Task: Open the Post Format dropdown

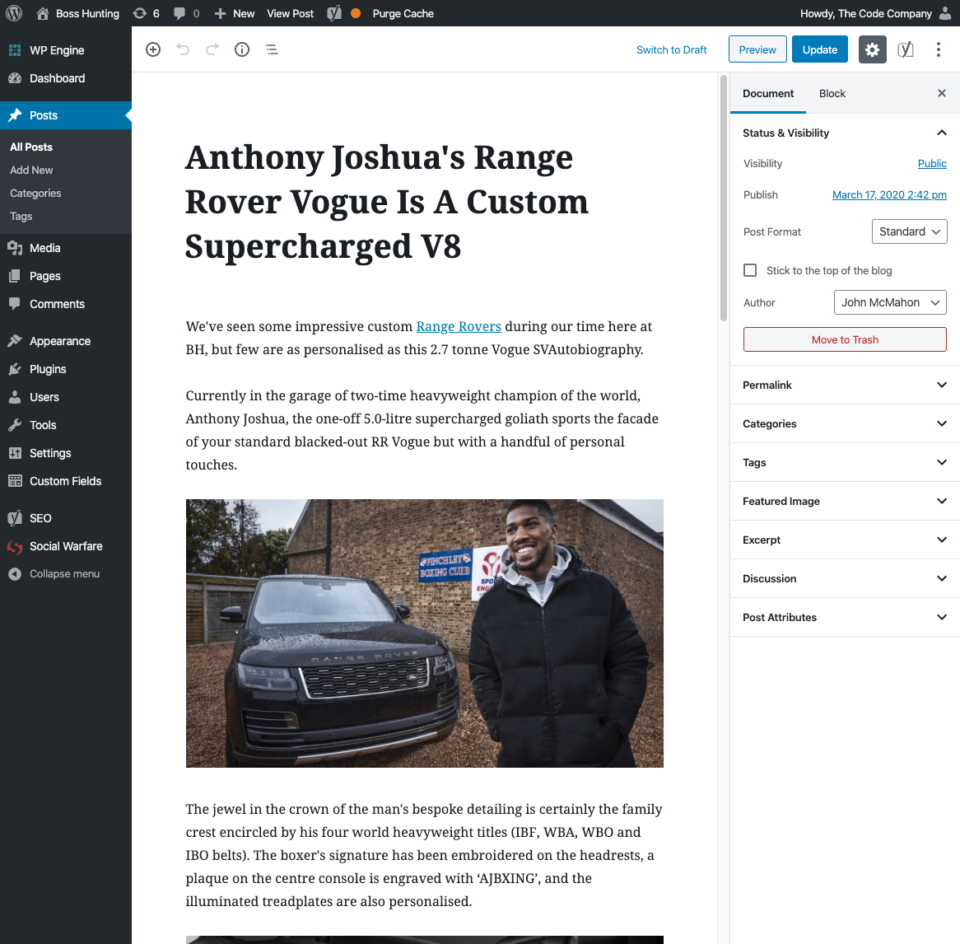Action: point(909,231)
